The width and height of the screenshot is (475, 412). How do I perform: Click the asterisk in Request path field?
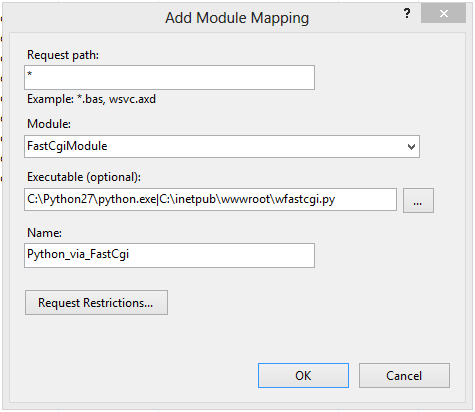(x=29, y=74)
